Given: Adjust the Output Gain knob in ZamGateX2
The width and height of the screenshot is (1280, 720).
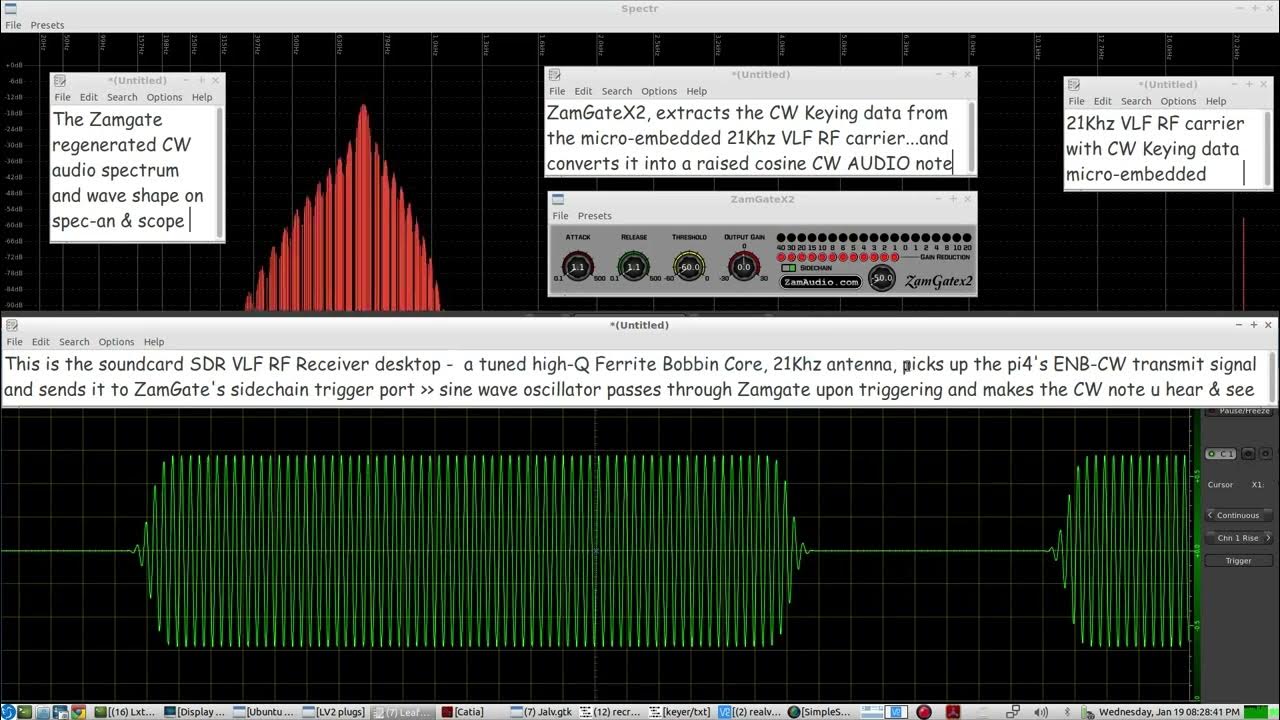Looking at the screenshot, I should (744, 267).
